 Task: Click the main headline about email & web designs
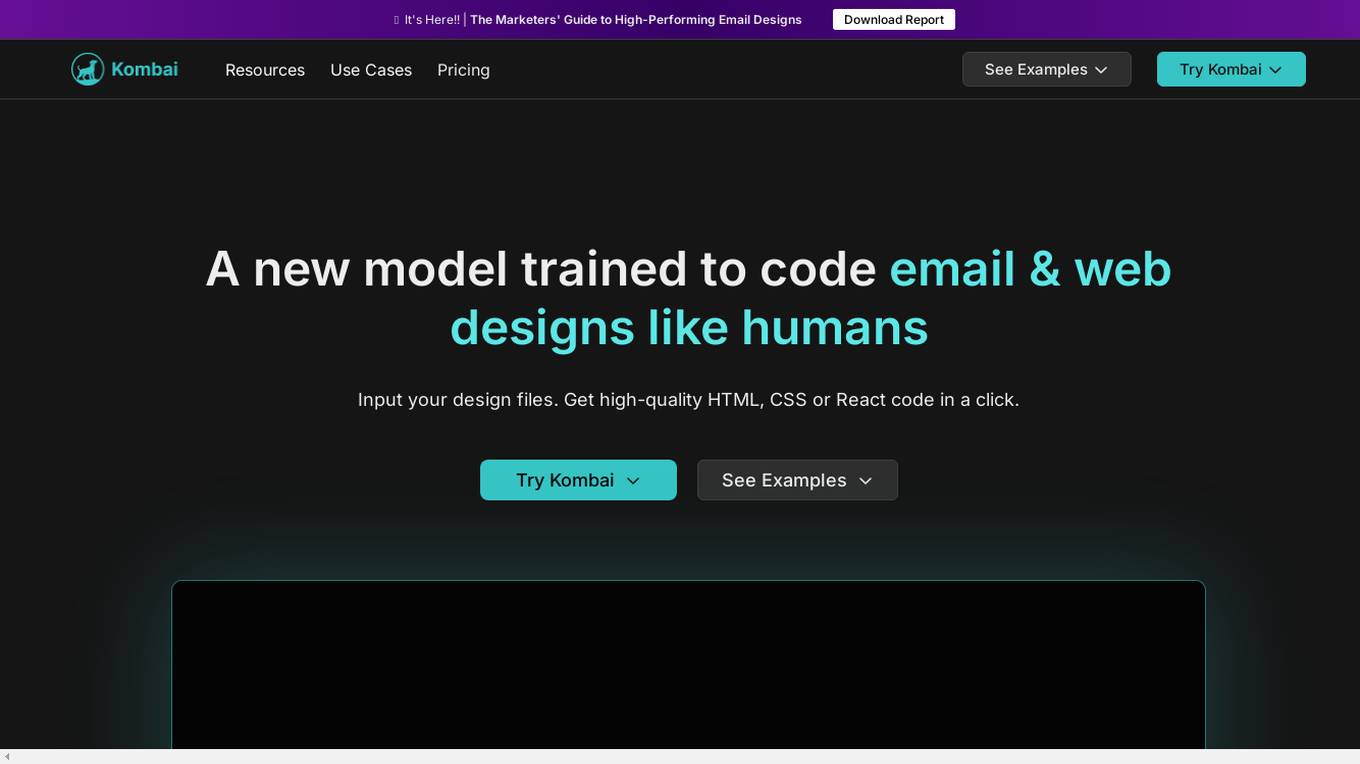tap(688, 298)
